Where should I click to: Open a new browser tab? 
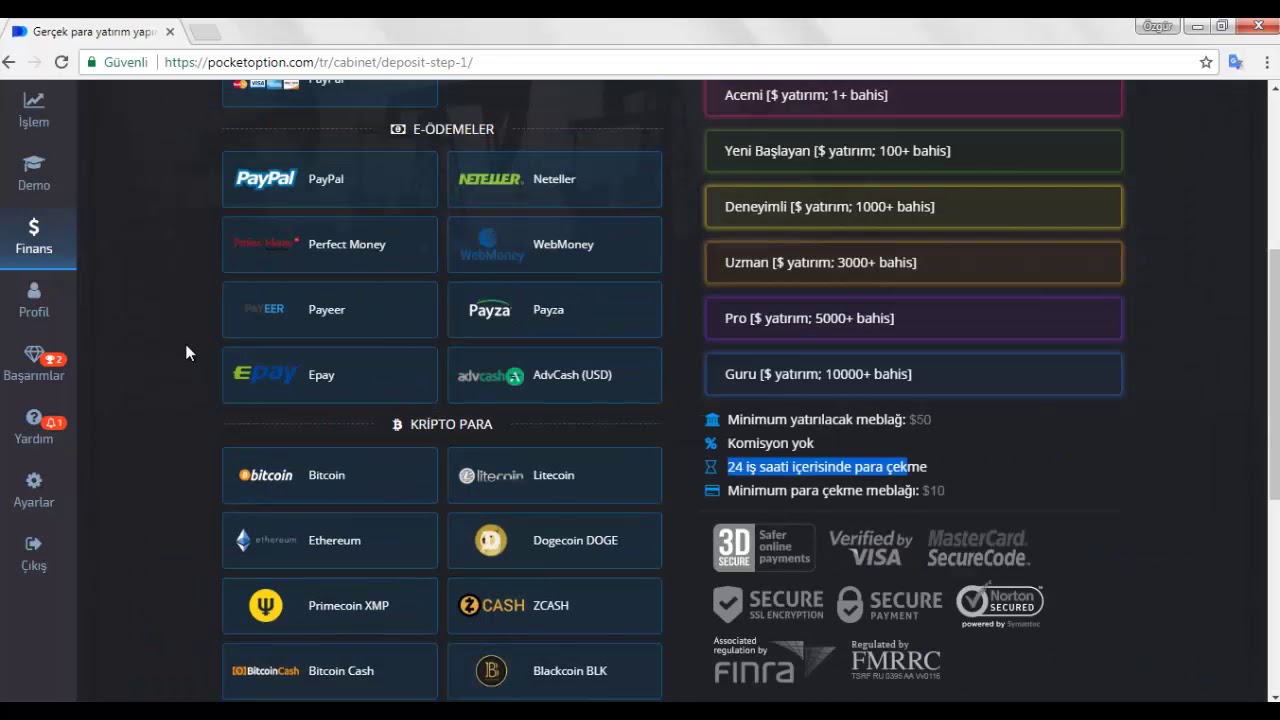pyautogui.click(x=204, y=33)
